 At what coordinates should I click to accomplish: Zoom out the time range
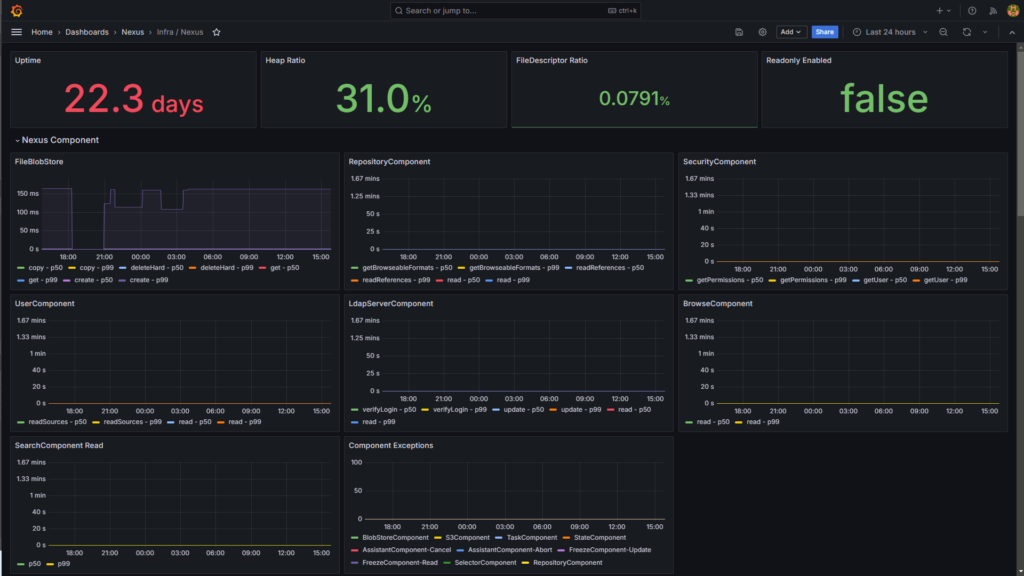943,32
